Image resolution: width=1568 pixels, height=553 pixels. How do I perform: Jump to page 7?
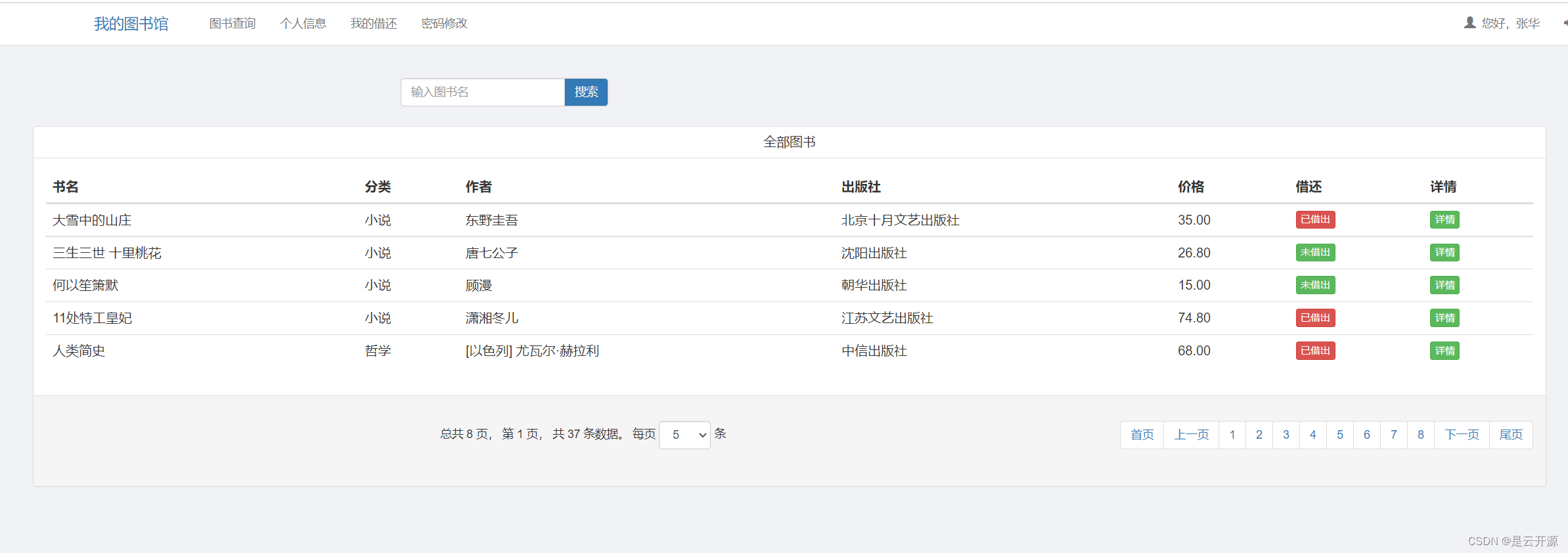[x=1394, y=435]
